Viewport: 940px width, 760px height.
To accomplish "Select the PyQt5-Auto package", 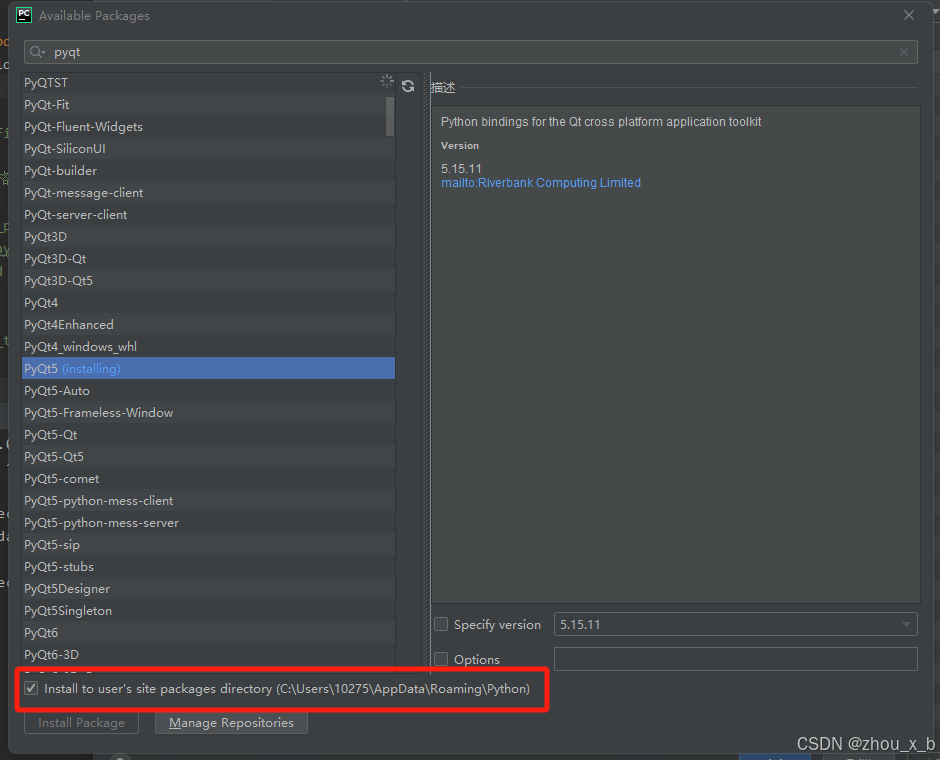I will tap(208, 391).
